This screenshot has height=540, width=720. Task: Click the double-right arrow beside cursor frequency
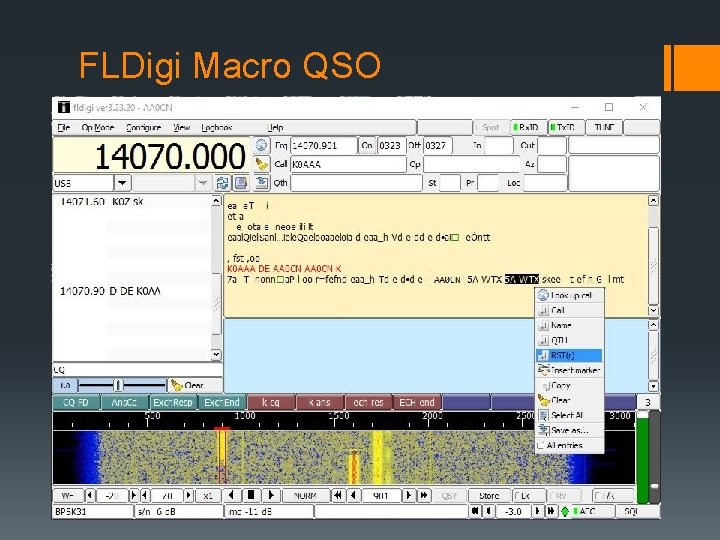[424, 495]
